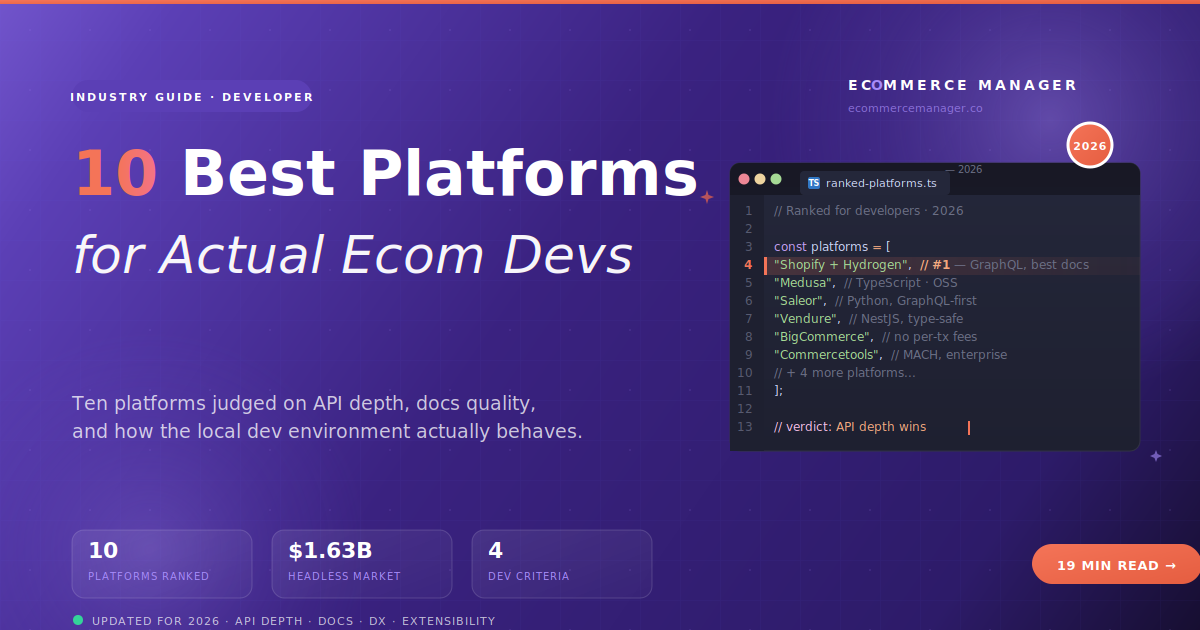
Task: Click the "Medusa" code line
Action: [865, 283]
